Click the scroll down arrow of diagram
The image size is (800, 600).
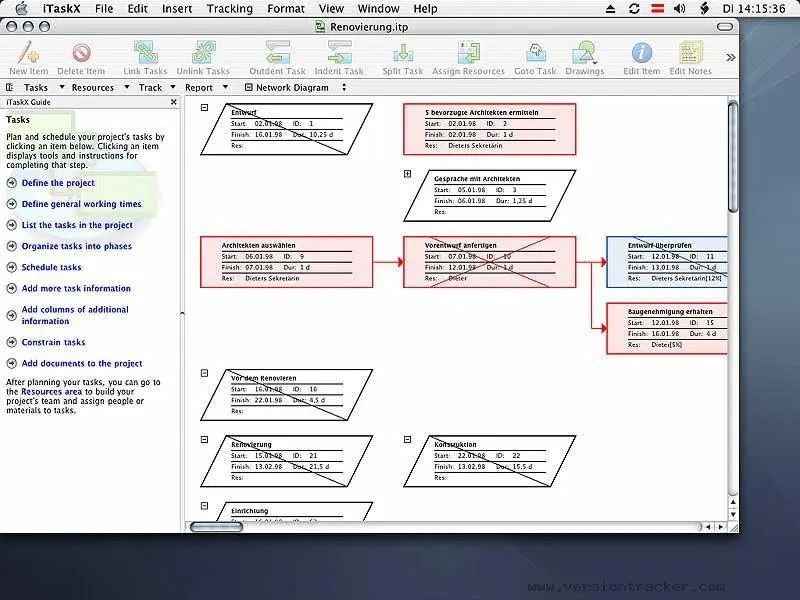(733, 514)
